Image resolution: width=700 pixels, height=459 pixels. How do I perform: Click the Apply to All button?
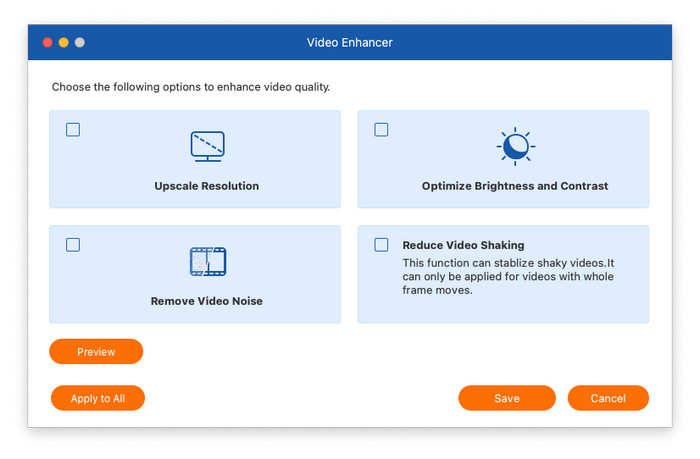click(98, 398)
